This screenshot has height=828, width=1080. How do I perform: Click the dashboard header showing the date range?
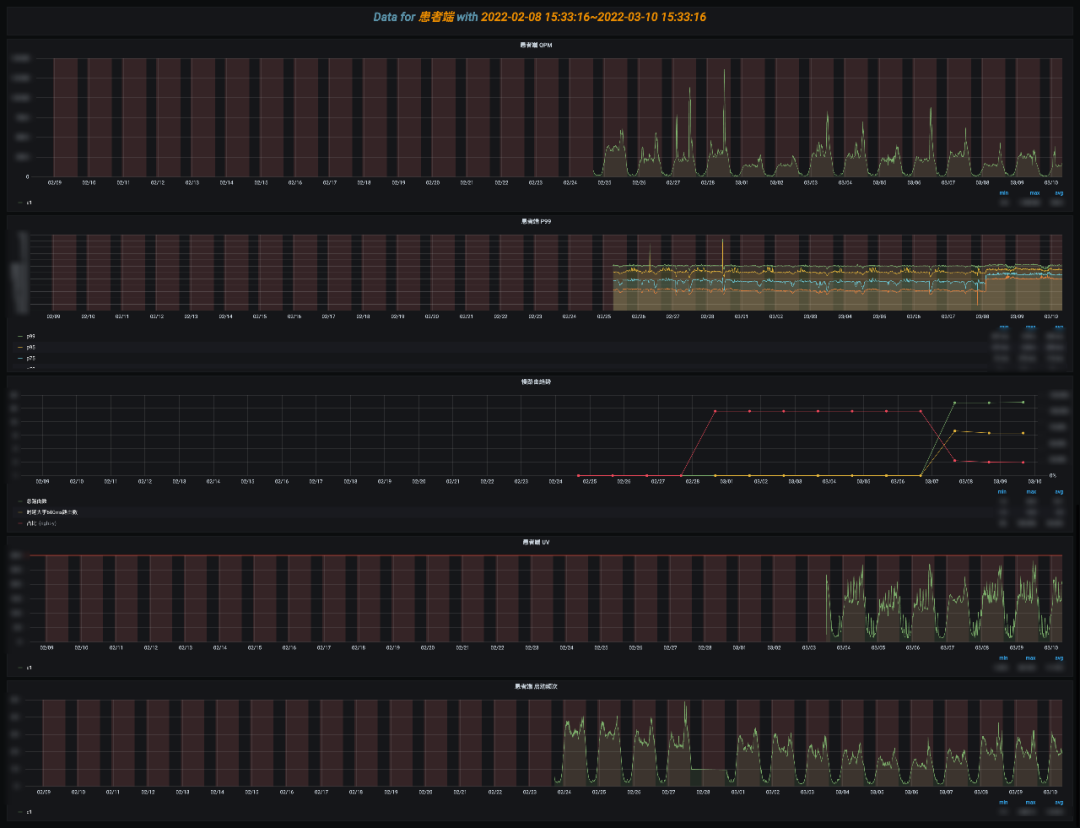pos(540,17)
